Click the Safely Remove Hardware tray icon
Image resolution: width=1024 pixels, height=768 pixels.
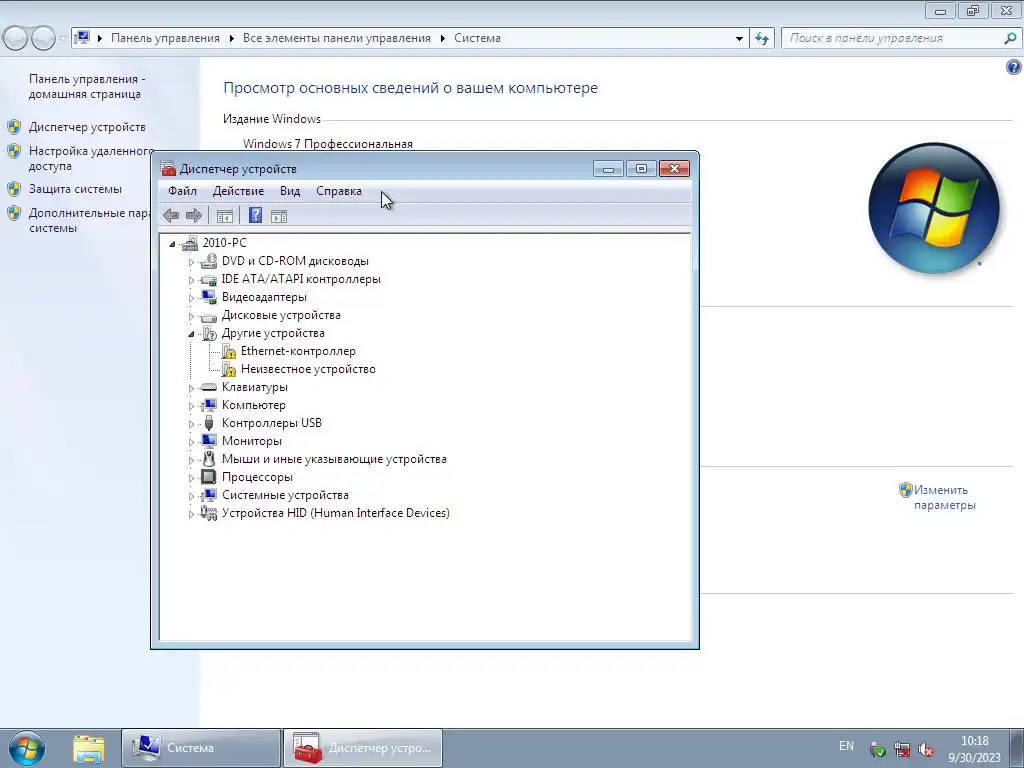click(x=878, y=749)
